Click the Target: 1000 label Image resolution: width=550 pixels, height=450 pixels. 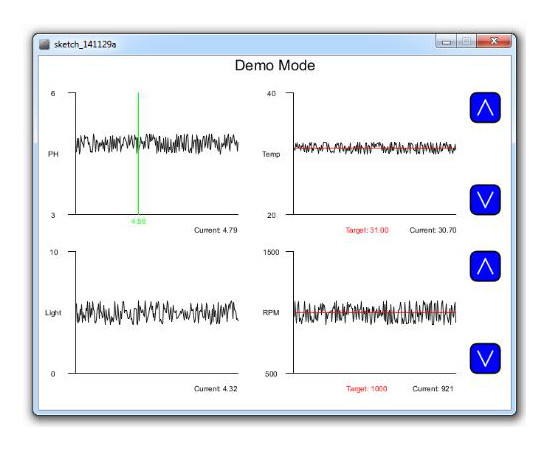[x=367, y=389]
